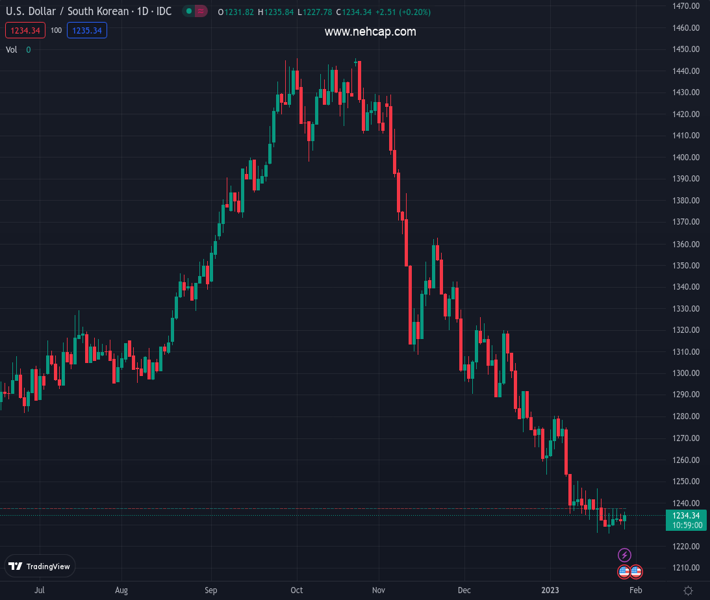
Task: Click the blue buy price 1235.34 button
Action: click(x=88, y=30)
